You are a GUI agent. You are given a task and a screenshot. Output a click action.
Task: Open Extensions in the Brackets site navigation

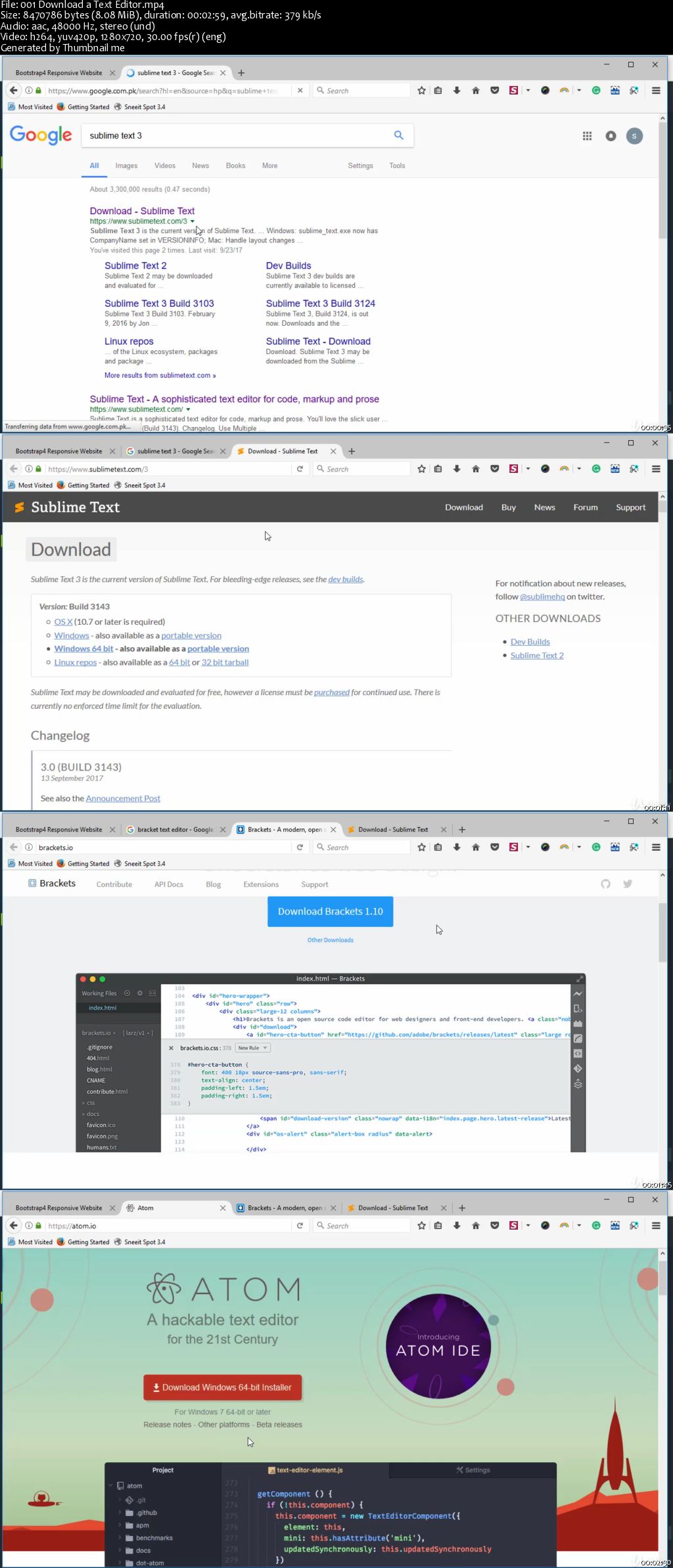click(261, 884)
